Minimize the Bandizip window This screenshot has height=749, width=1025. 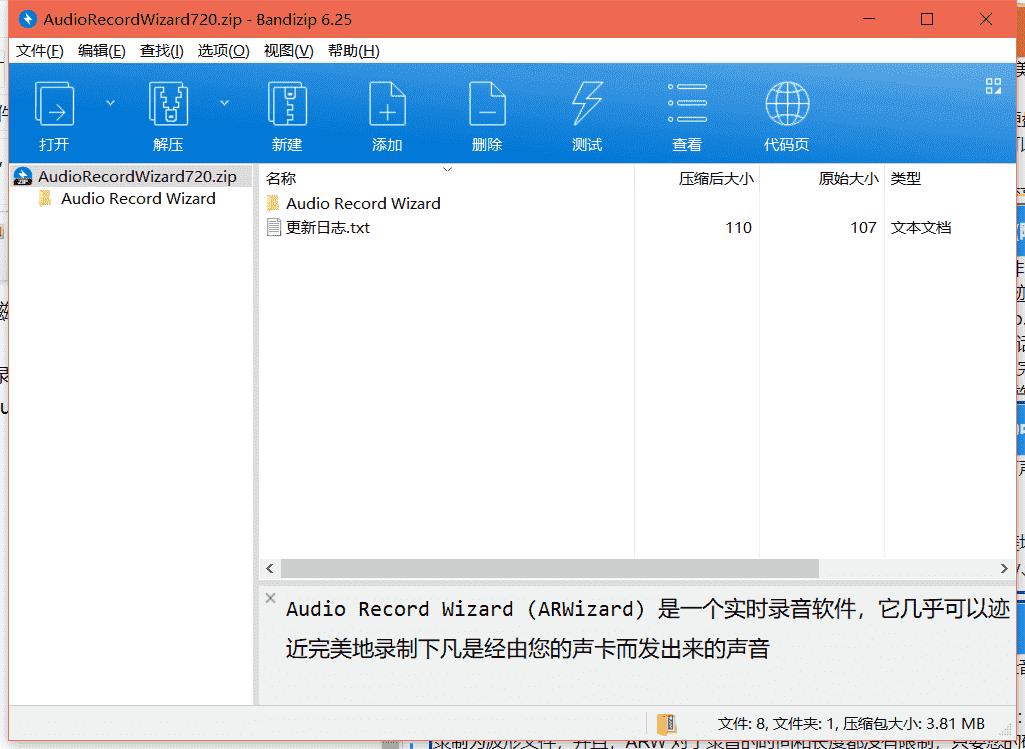(x=867, y=20)
